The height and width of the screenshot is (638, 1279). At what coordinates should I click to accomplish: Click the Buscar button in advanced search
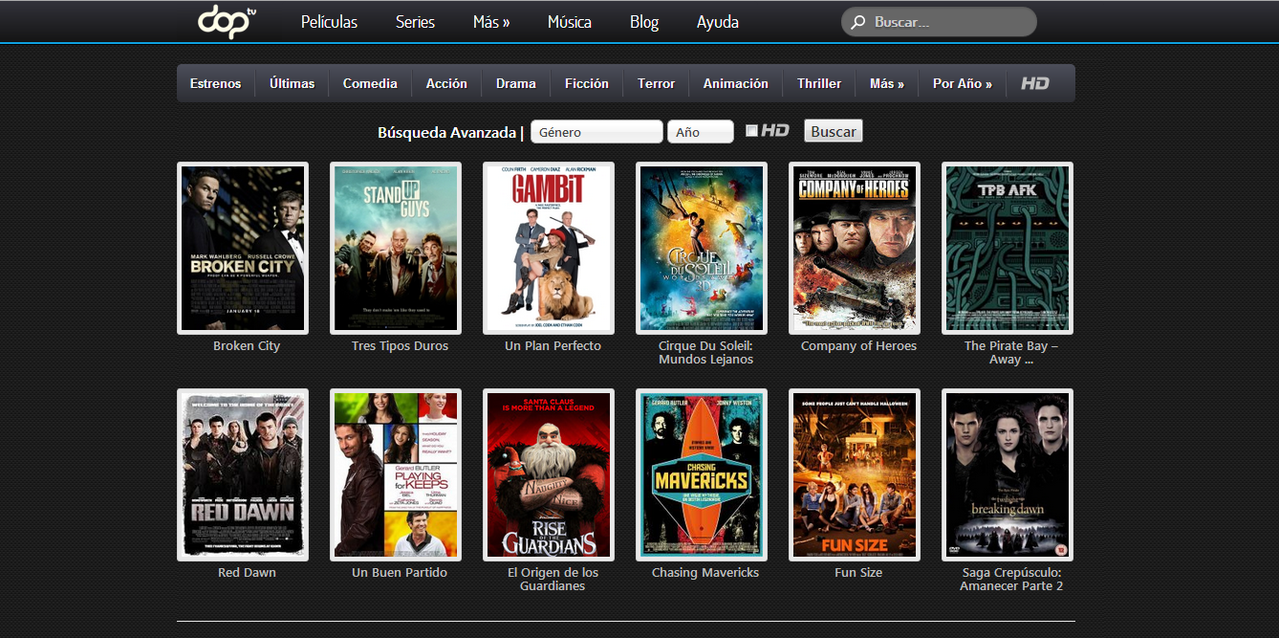[x=833, y=131]
